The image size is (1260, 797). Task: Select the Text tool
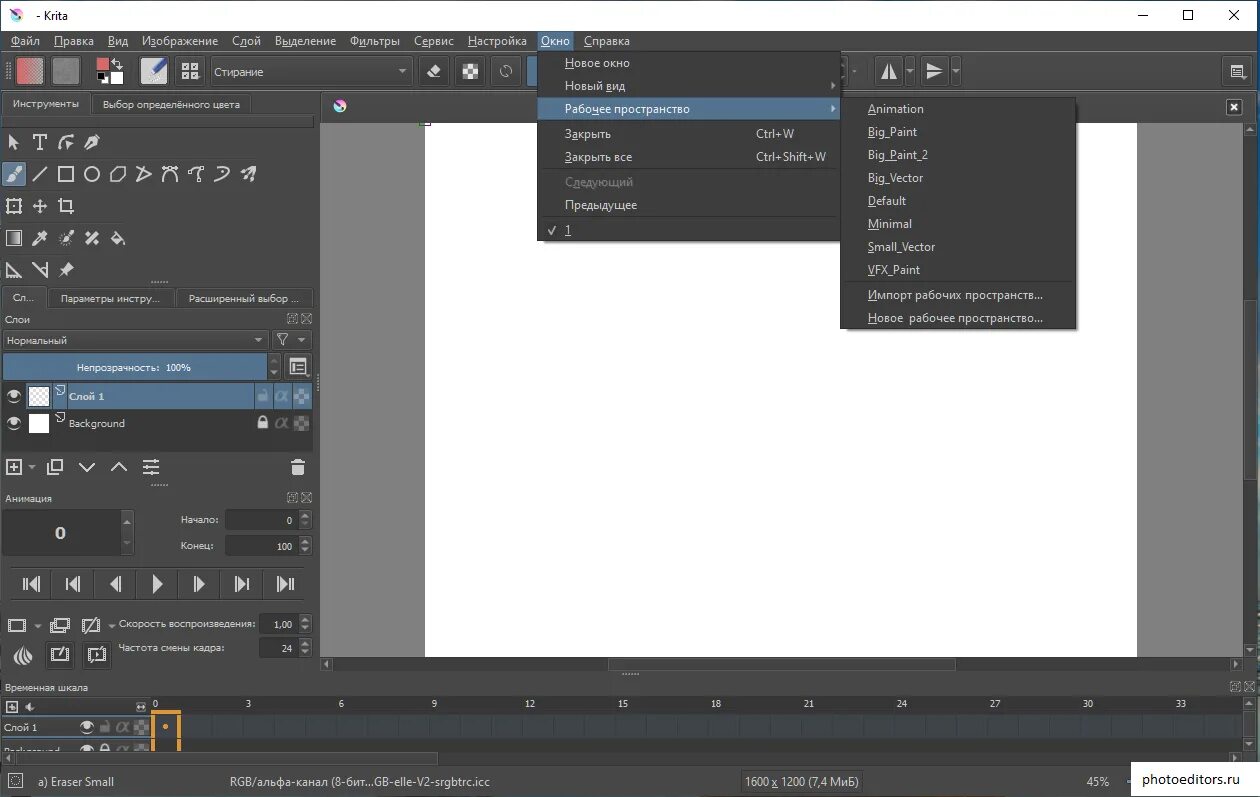pos(40,142)
